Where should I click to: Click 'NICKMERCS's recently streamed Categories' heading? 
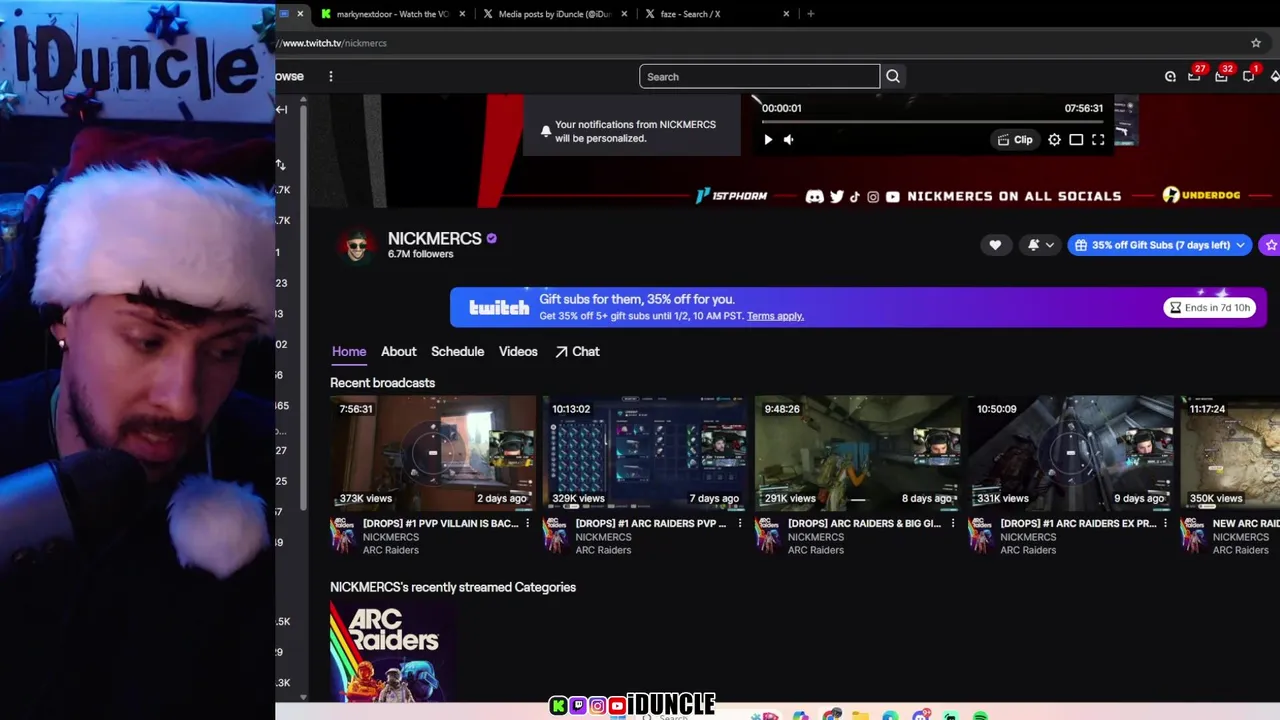click(453, 587)
